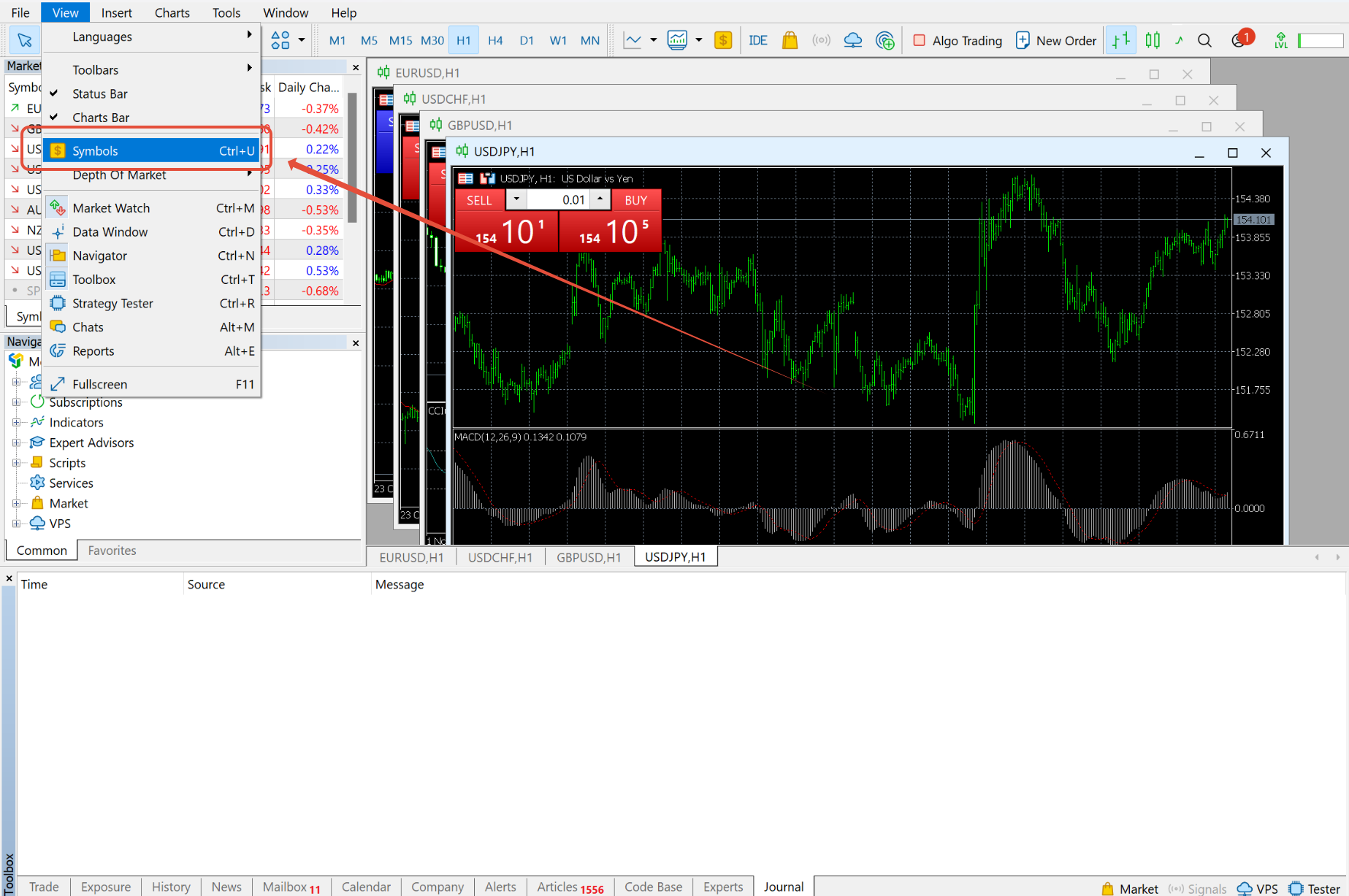Open the Insert menu
This screenshot has width=1349, height=896.
[117, 12]
